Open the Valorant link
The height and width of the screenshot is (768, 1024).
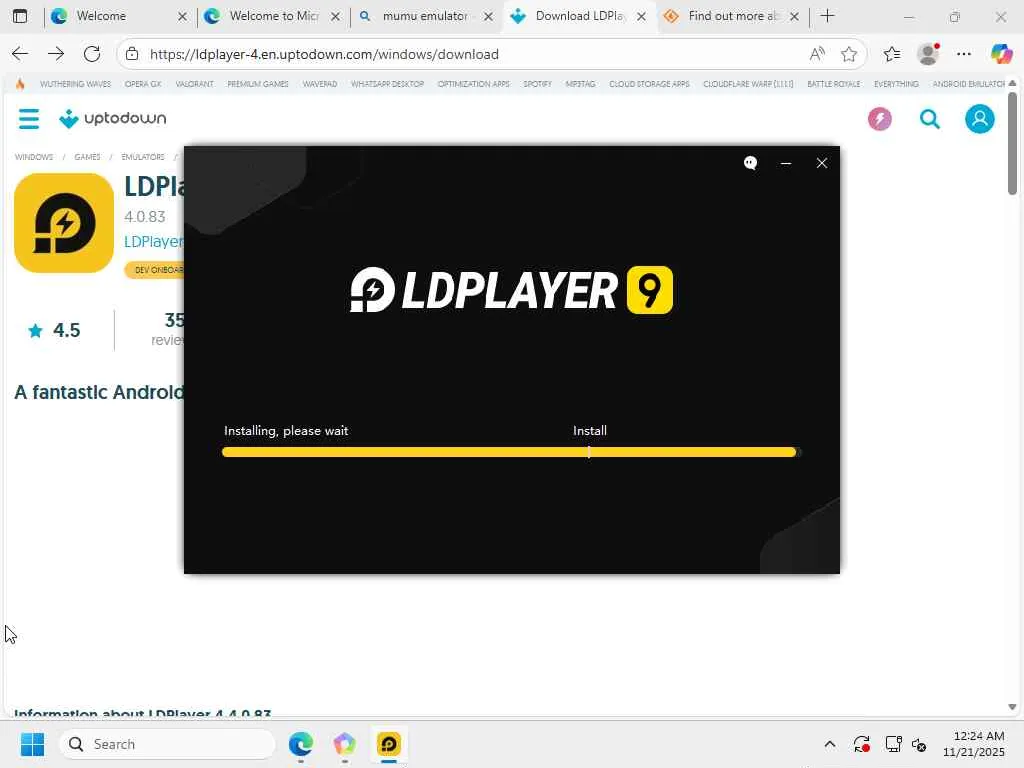point(195,84)
